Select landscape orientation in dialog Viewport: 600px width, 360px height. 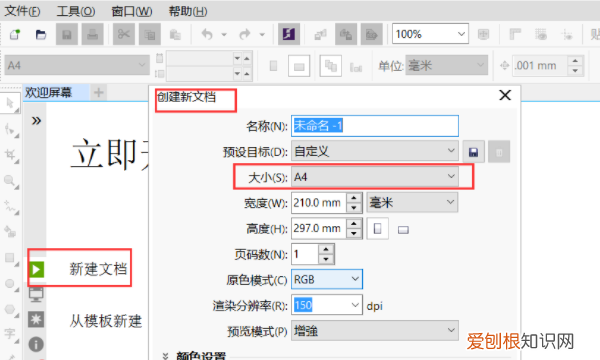tap(403, 230)
